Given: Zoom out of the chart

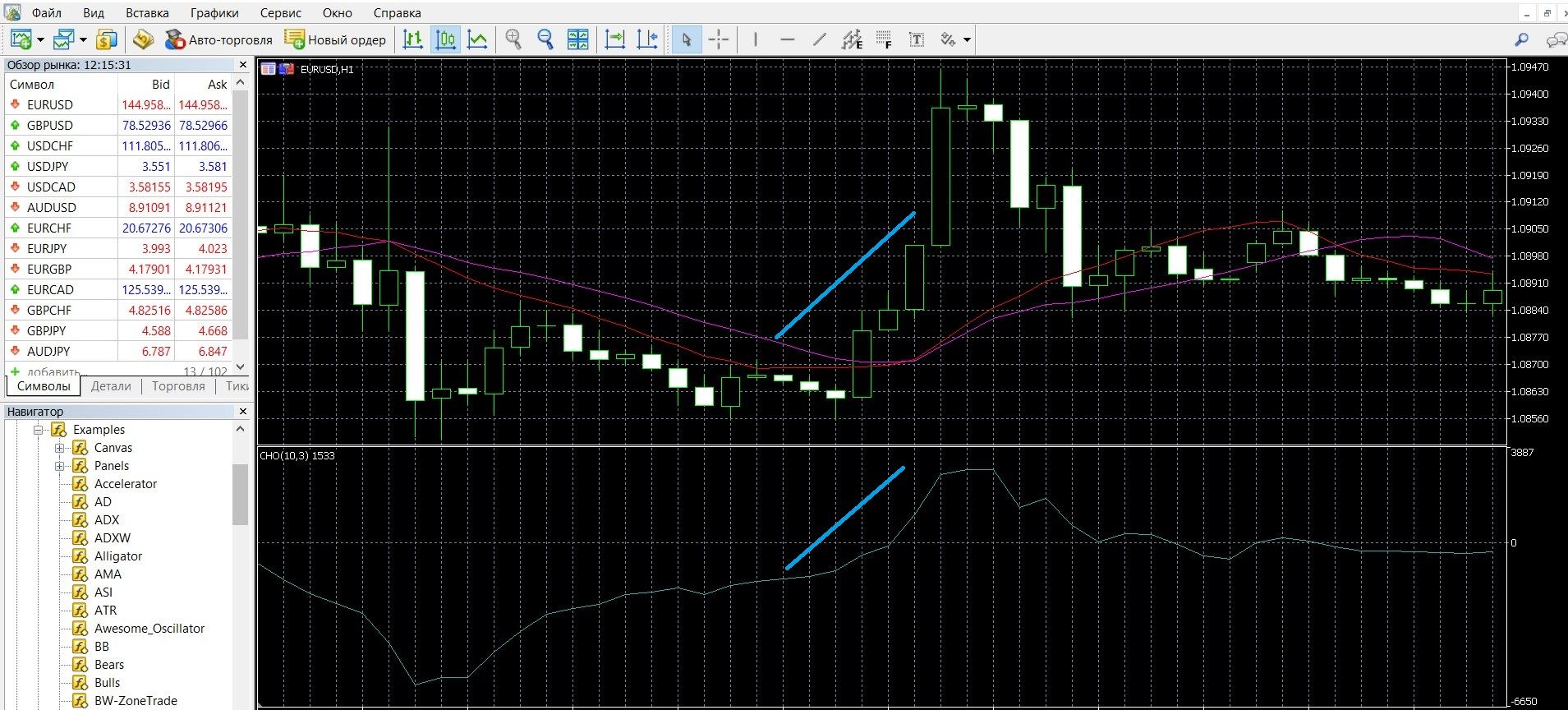Looking at the screenshot, I should (x=545, y=39).
